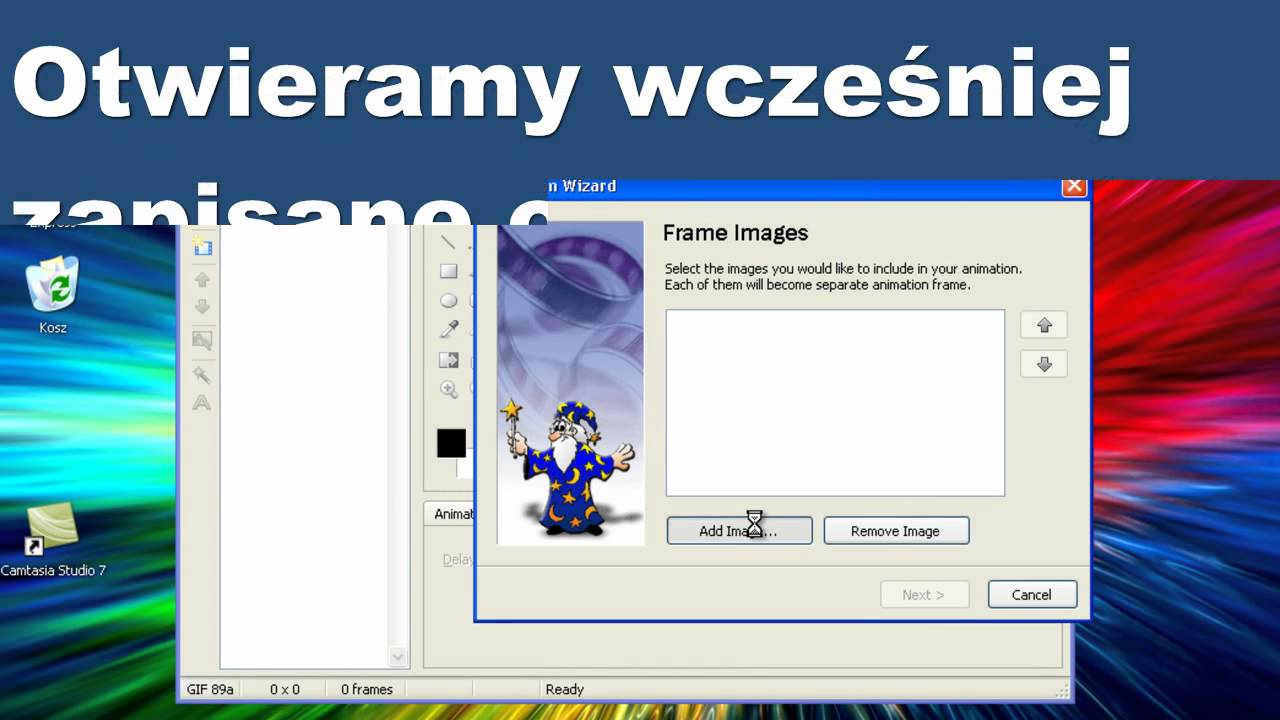Select the Line drawing tool
Screen dimensions: 1280x720
[x=449, y=243]
